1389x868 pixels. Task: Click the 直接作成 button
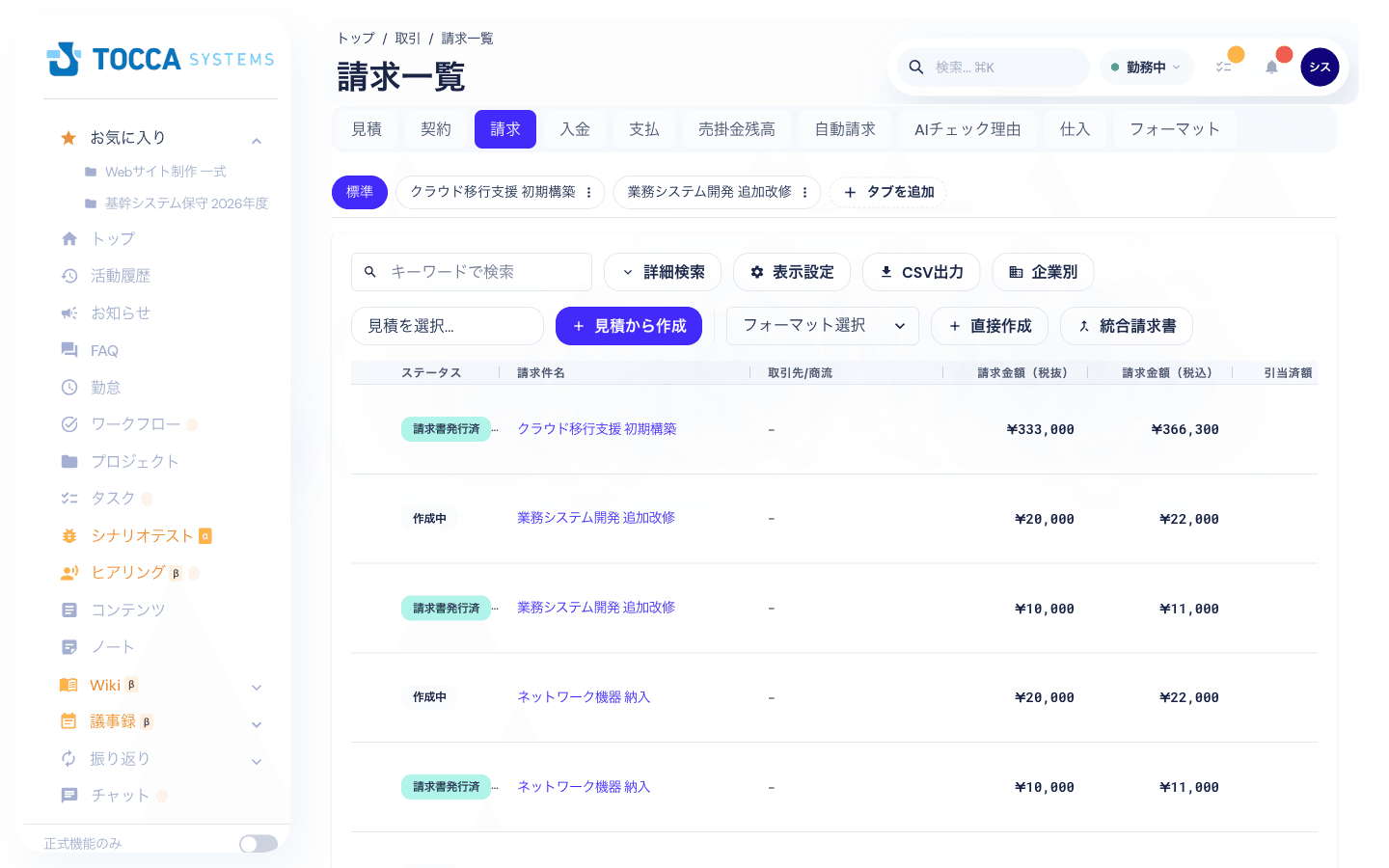(x=990, y=326)
